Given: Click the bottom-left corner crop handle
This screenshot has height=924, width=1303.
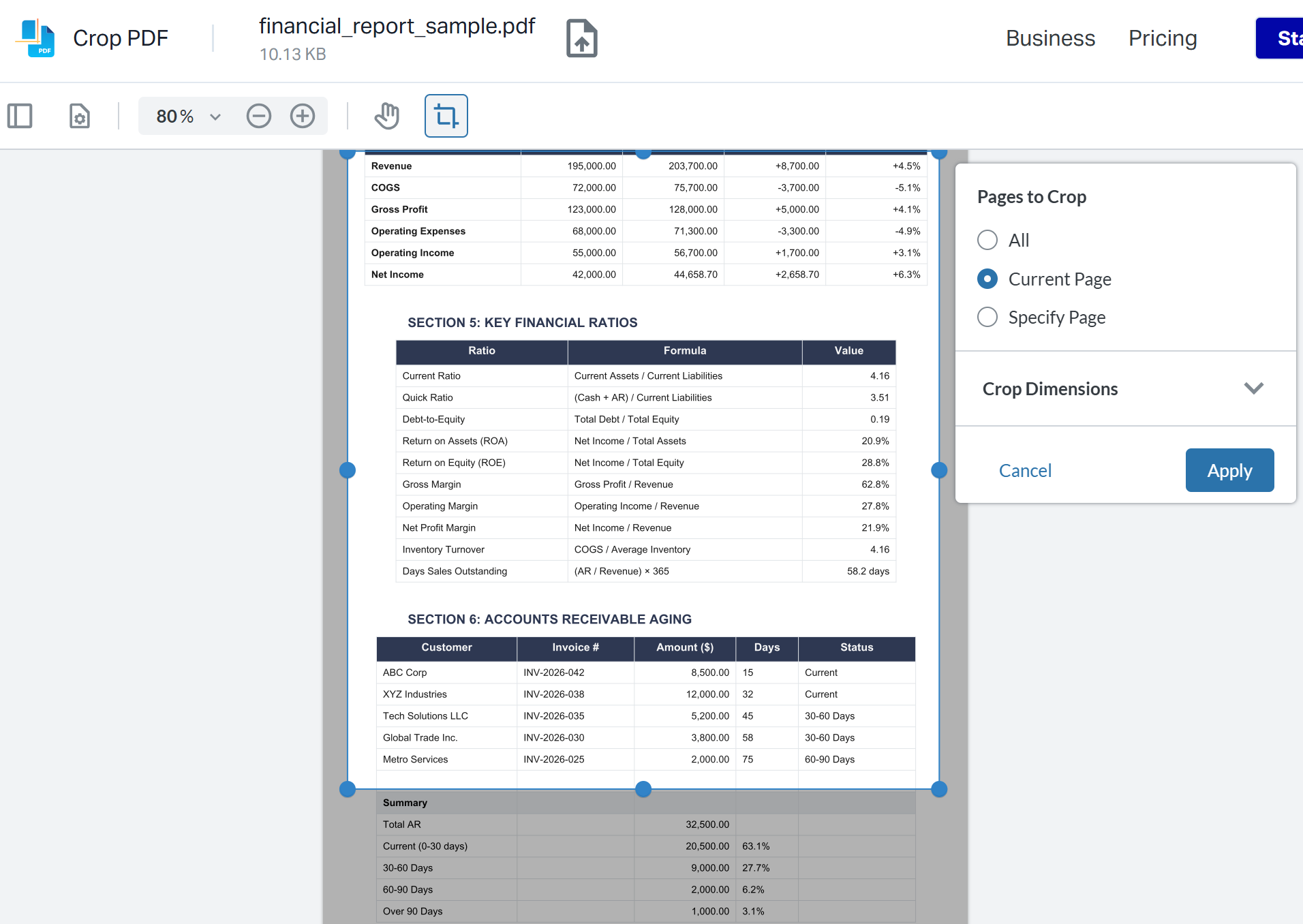Looking at the screenshot, I should (x=348, y=789).
